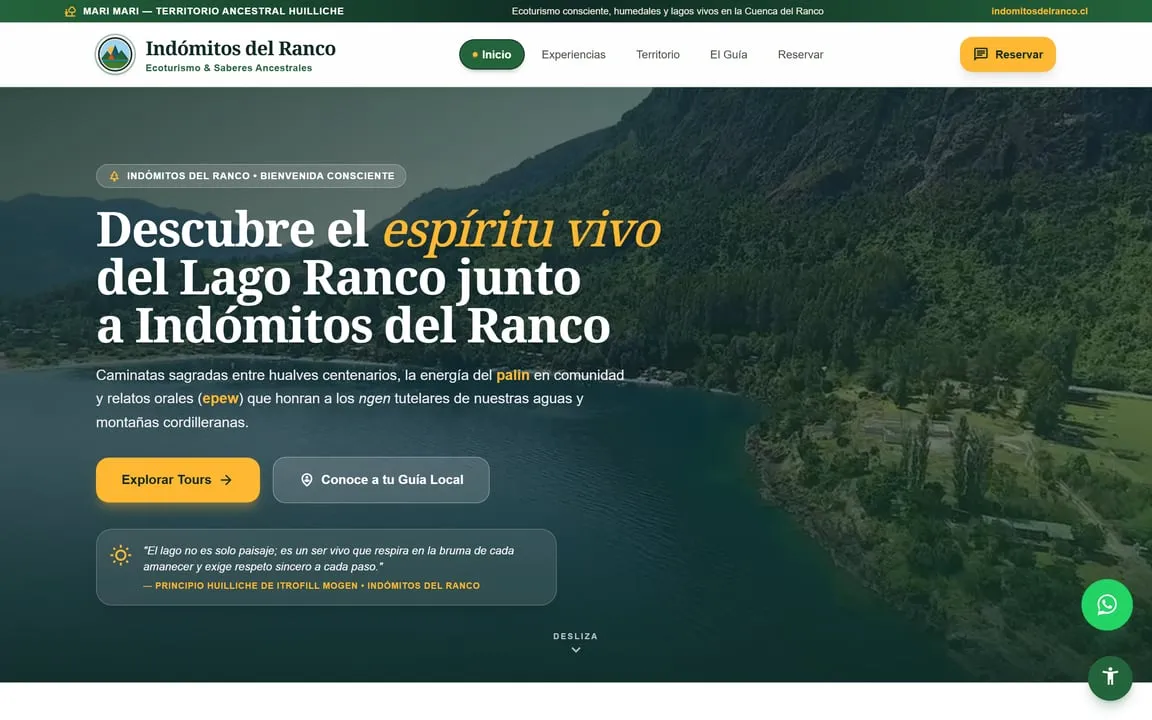The image size is (1152, 720).
Task: Click 'Ecoturismo consciente, humedales y lagos' tagline
Action: pos(667,11)
